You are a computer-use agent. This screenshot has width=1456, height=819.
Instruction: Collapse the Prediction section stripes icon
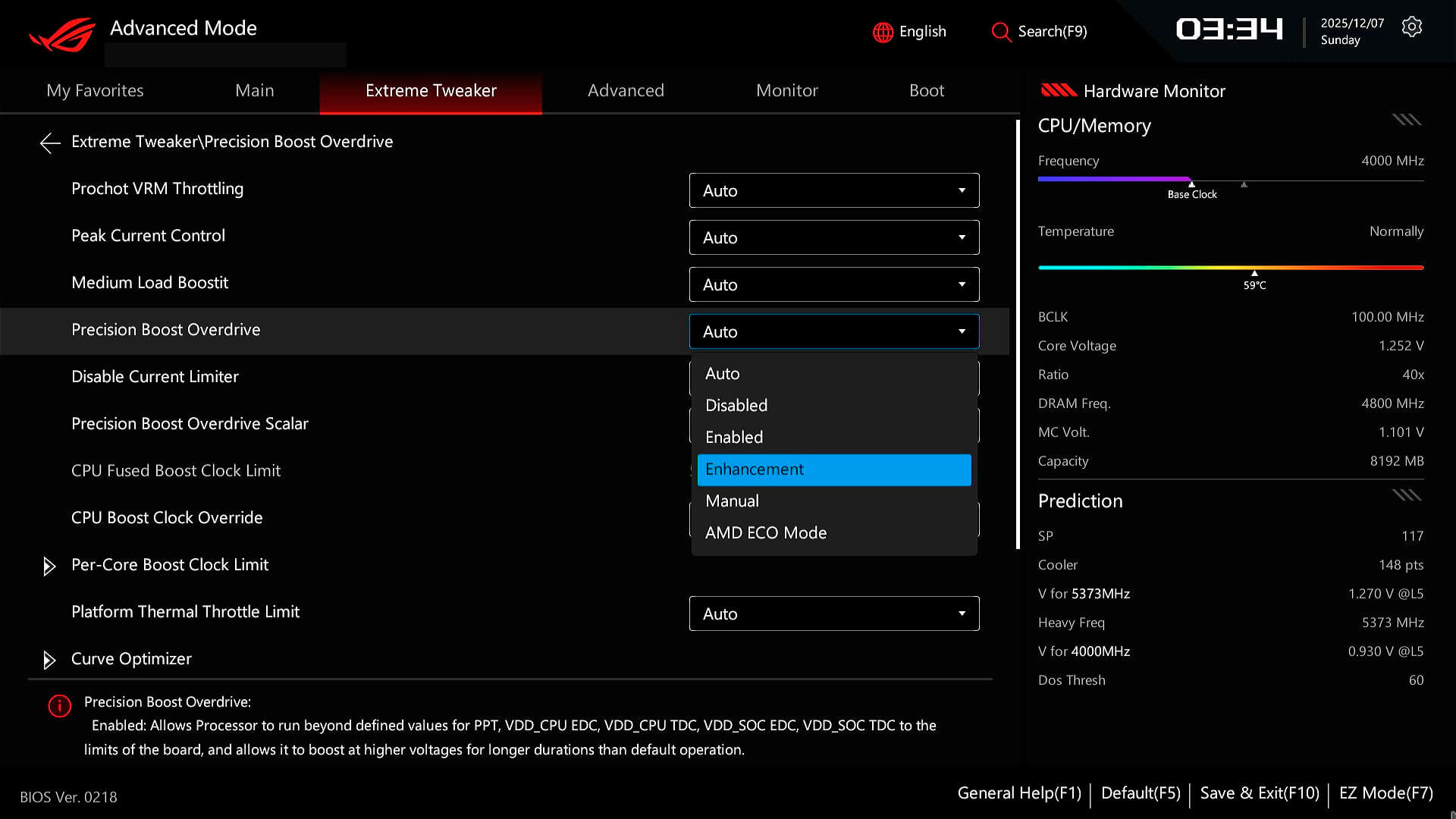[x=1407, y=495]
